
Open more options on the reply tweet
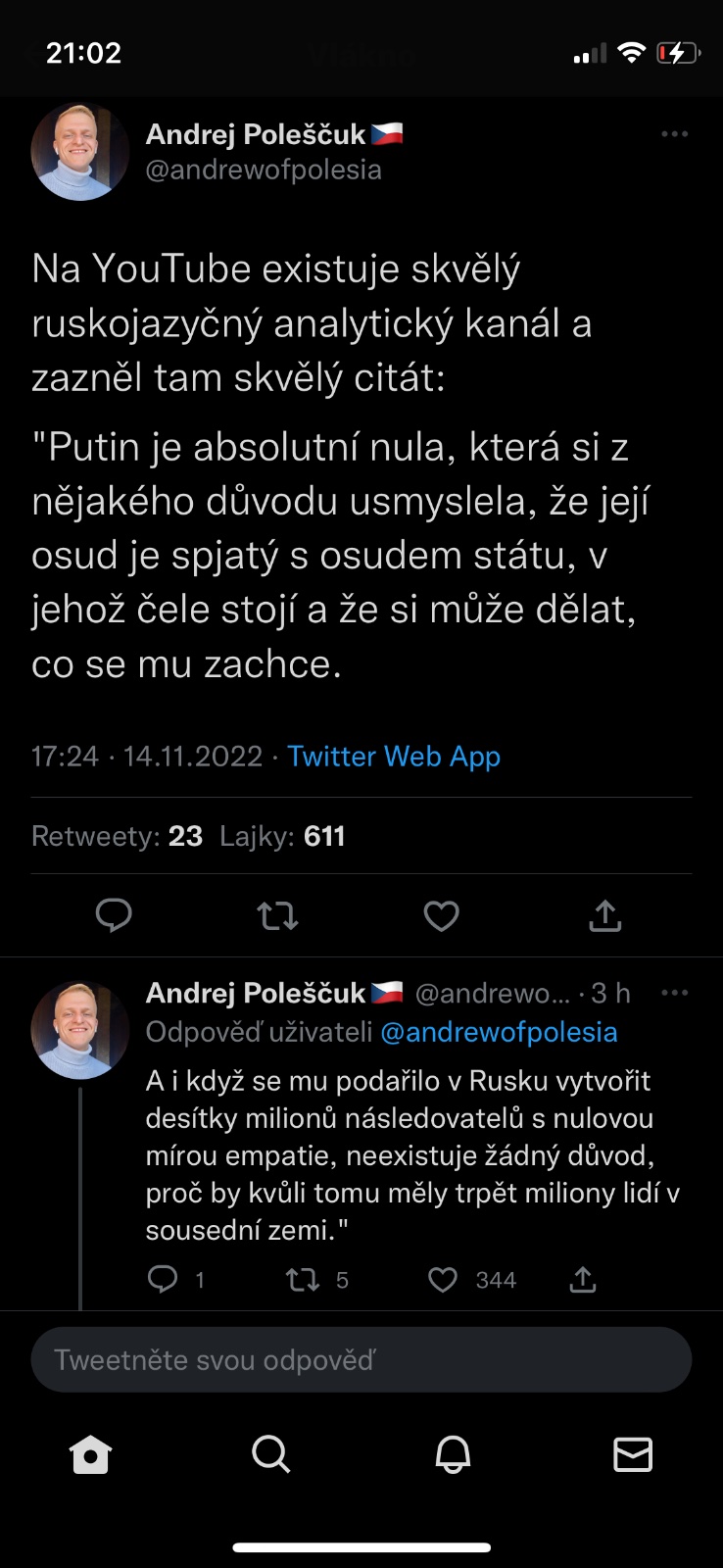(674, 993)
